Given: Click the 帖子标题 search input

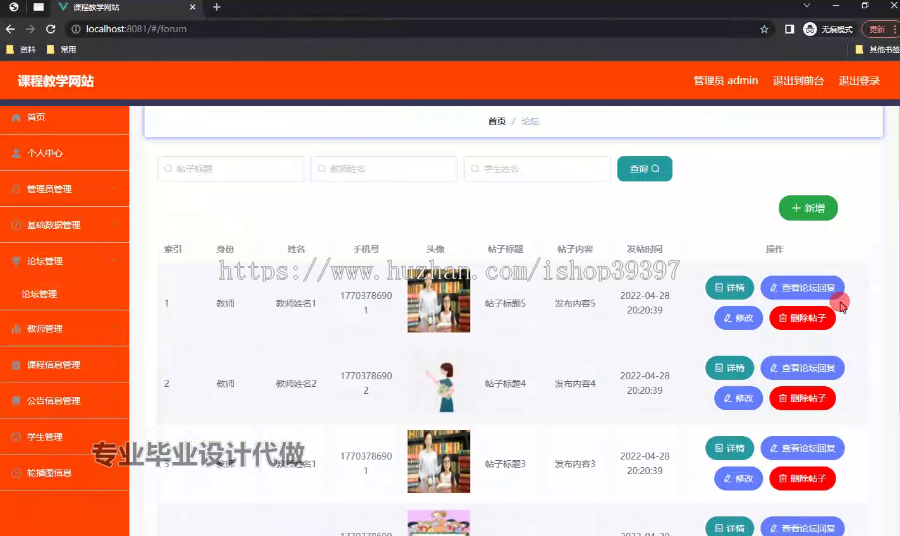Looking at the screenshot, I should point(231,169).
